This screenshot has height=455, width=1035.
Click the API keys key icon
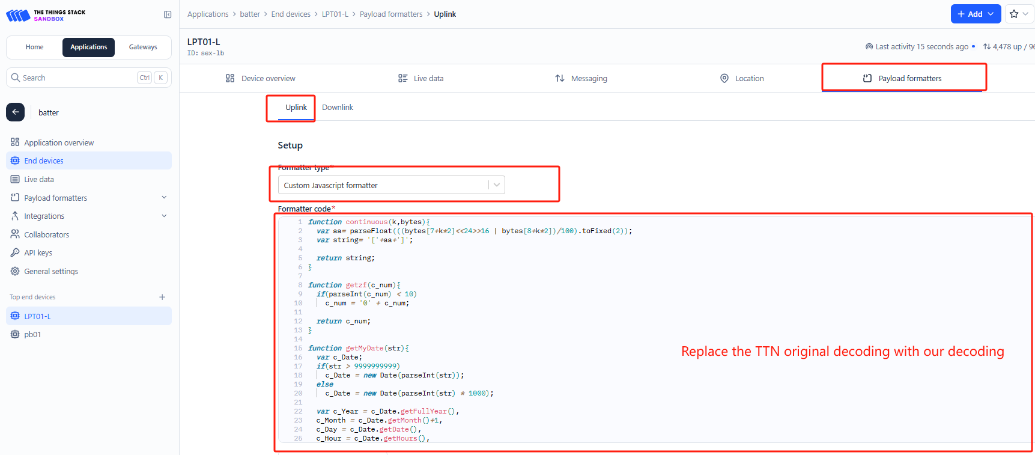click(x=15, y=253)
